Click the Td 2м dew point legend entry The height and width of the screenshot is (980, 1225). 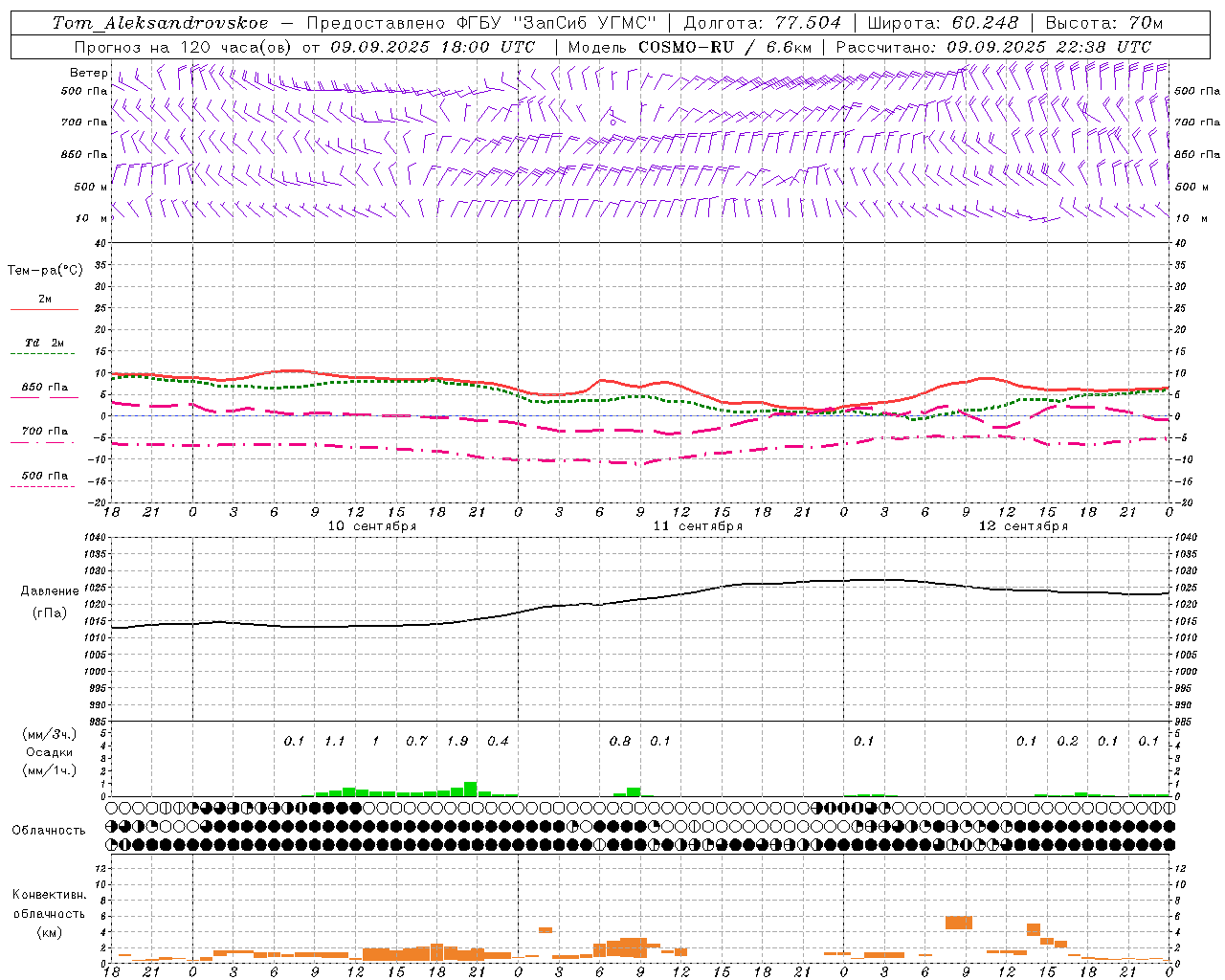(x=44, y=346)
